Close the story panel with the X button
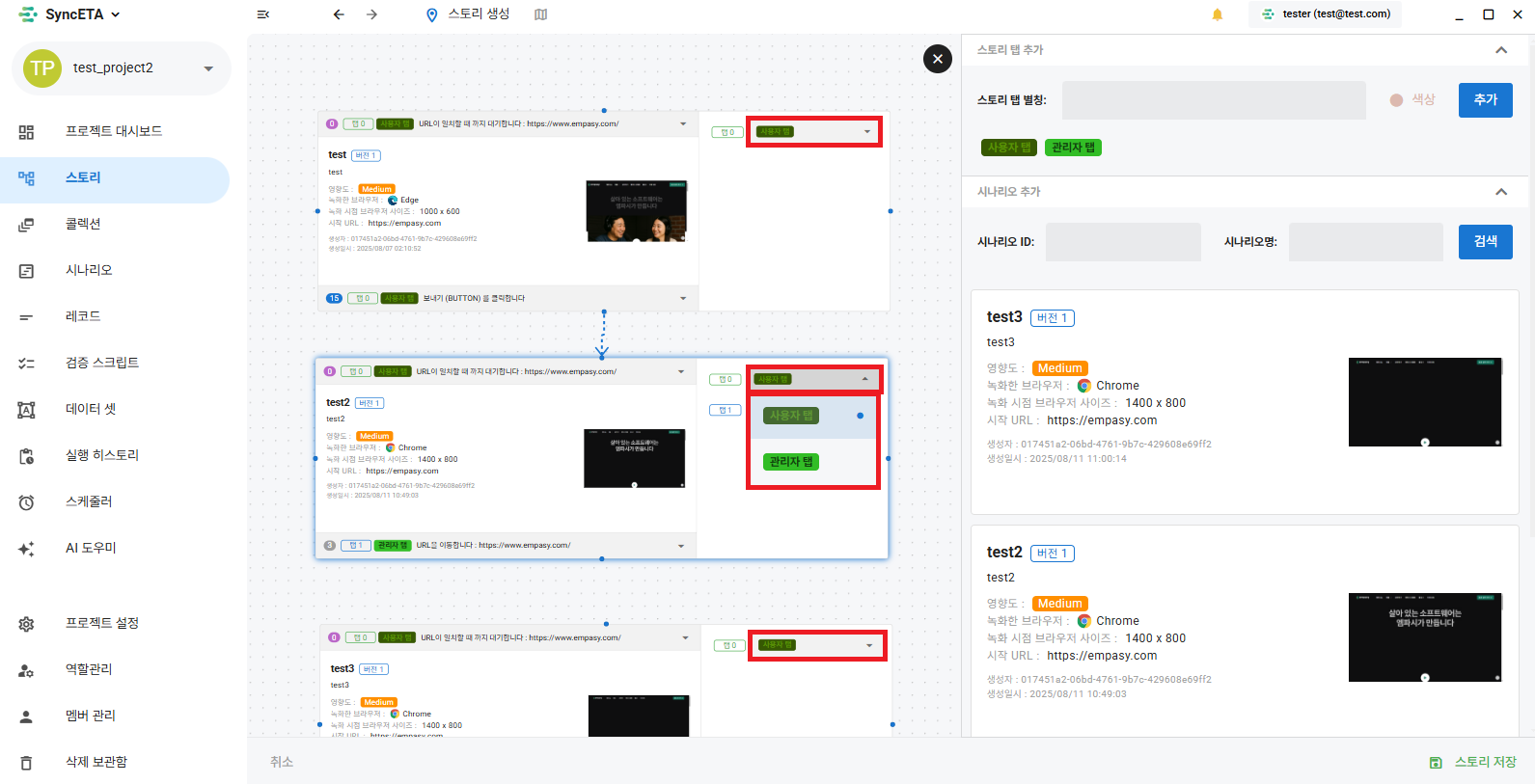The width and height of the screenshot is (1535, 784). pyautogui.click(x=937, y=59)
